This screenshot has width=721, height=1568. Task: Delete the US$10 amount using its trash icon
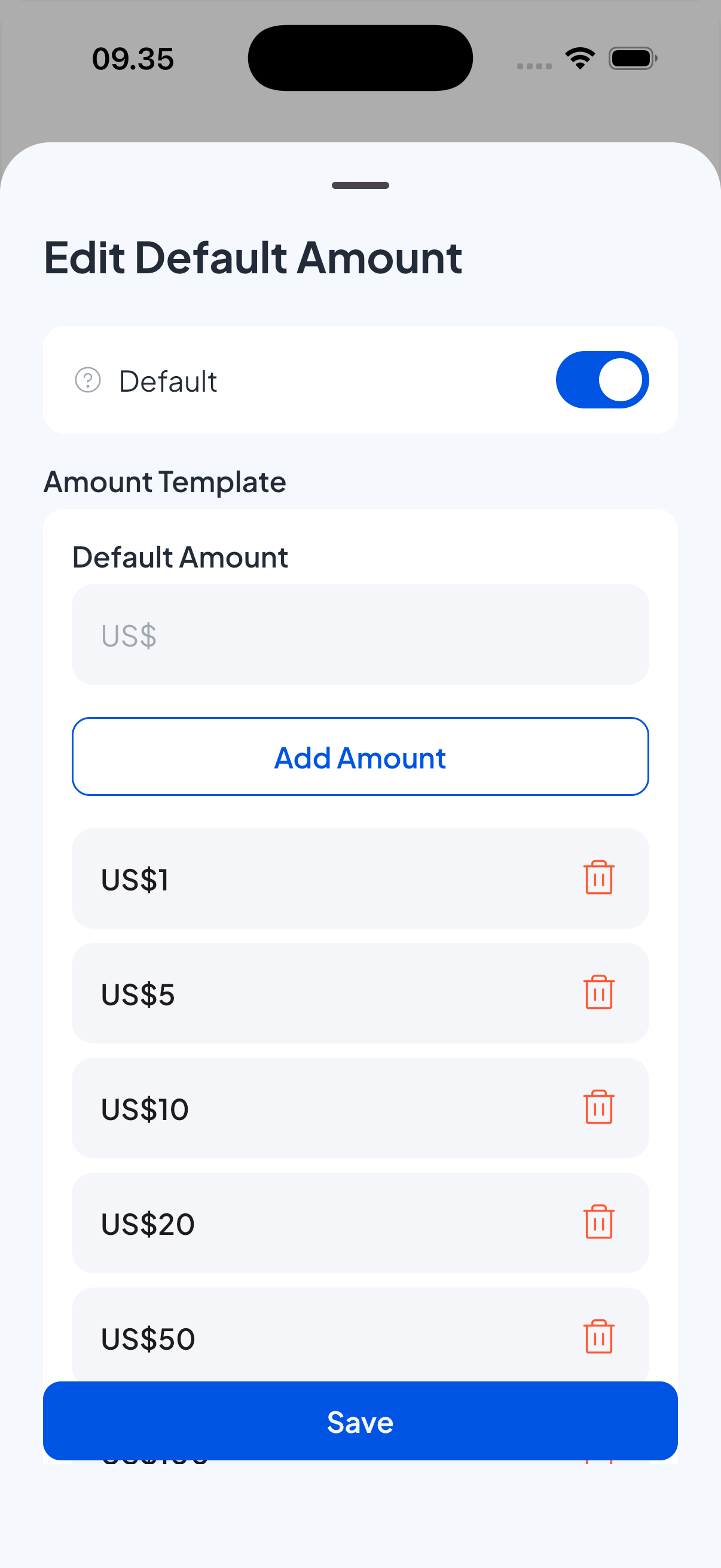(598, 1108)
